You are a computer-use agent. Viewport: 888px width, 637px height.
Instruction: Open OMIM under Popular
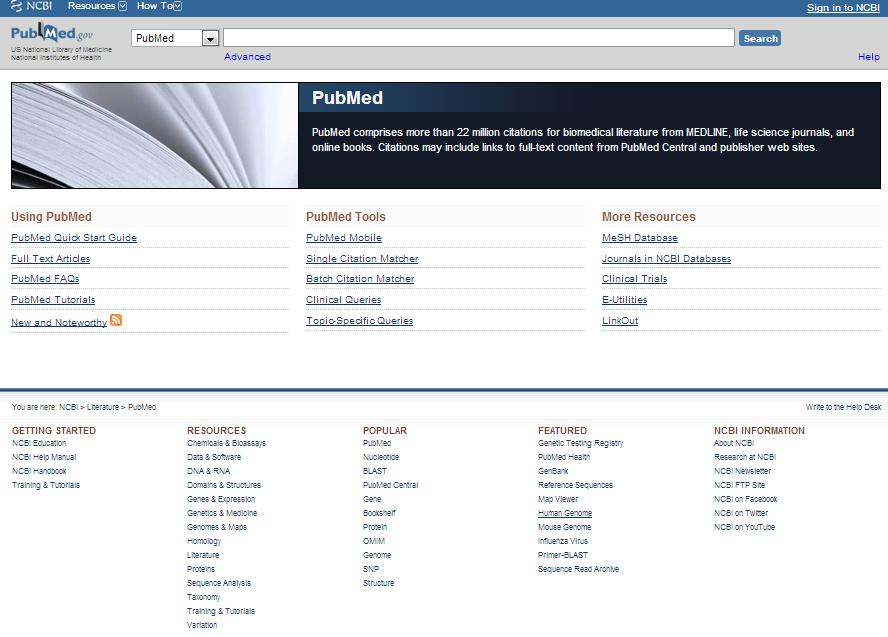373,541
